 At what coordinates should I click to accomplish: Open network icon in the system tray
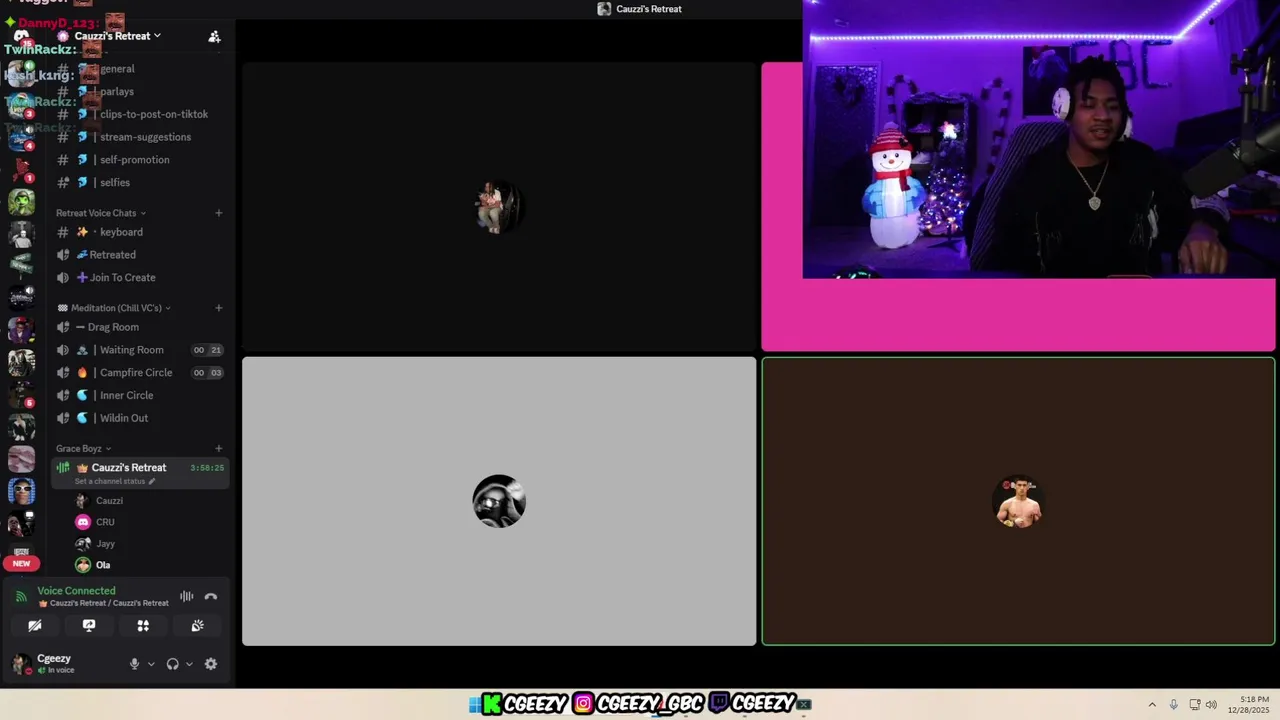pos(1195,704)
